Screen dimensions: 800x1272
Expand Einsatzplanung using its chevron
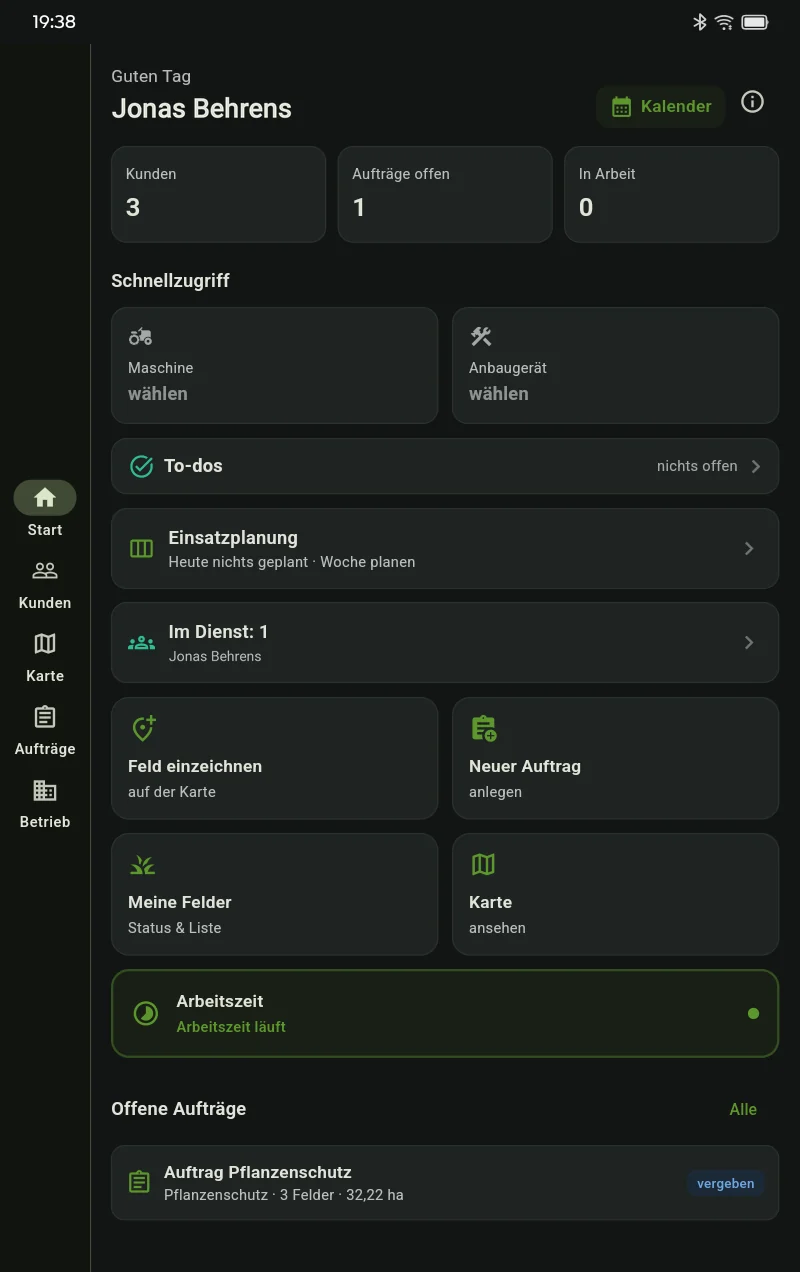[749, 548]
